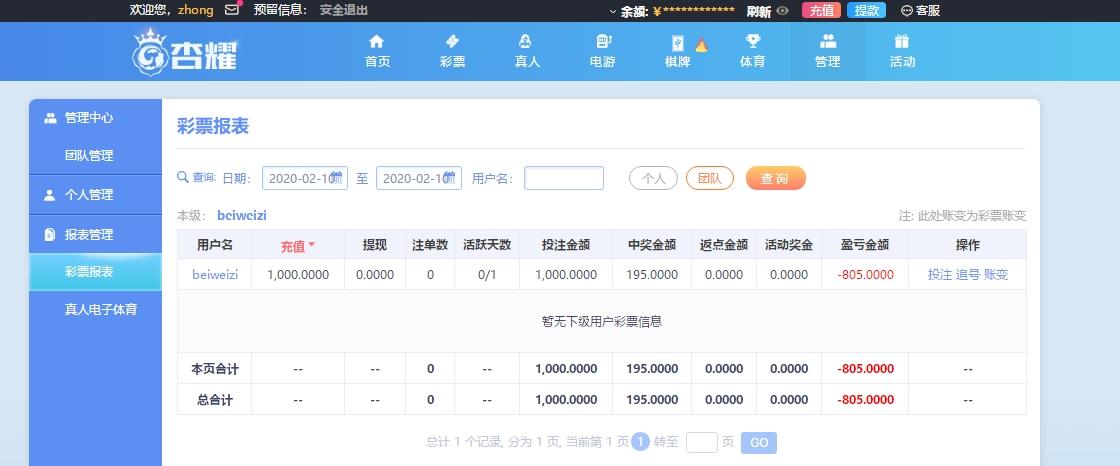Click the 体育 sports trophy icon
Screen dimensions: 1120x466
[752, 42]
